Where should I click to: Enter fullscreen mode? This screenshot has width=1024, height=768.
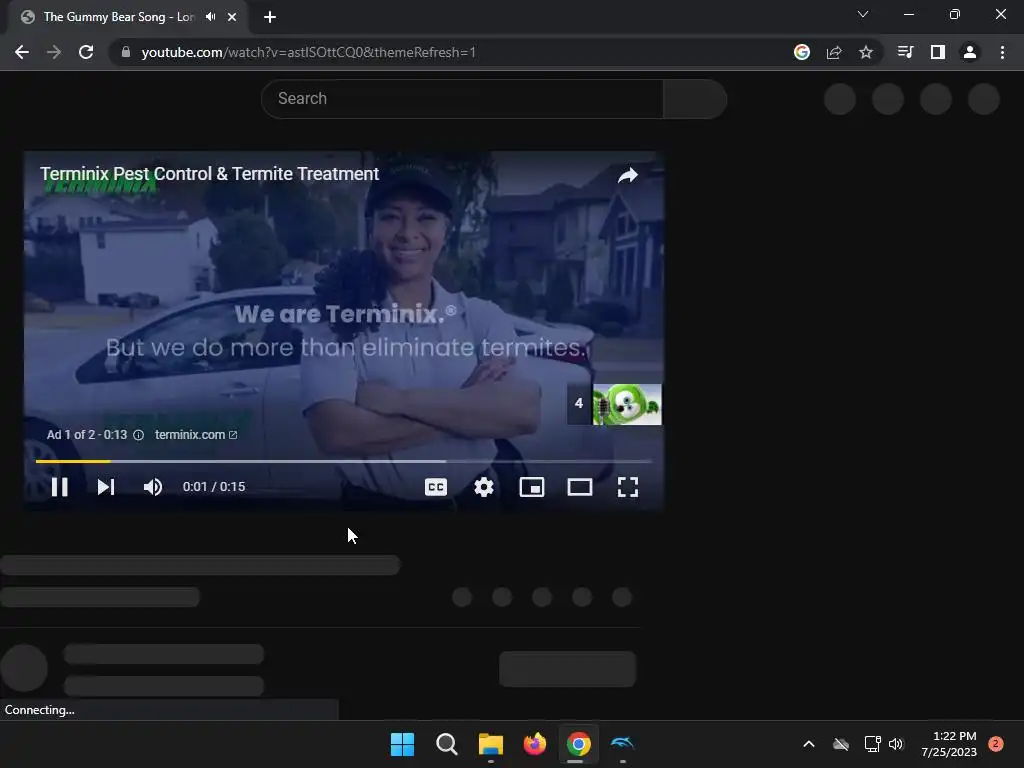pos(628,487)
